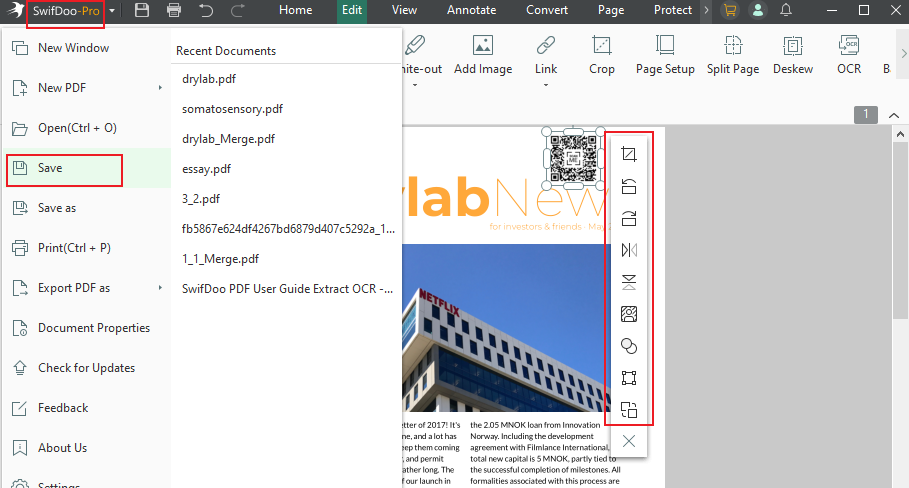Viewport: 909px width, 488px height.
Task: Expand the Link dropdown arrow
Action: pyautogui.click(x=546, y=85)
